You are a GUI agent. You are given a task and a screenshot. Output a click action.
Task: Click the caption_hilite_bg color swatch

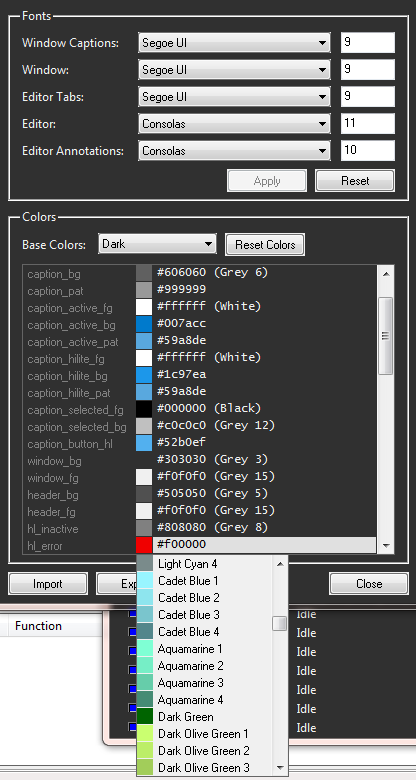144,375
